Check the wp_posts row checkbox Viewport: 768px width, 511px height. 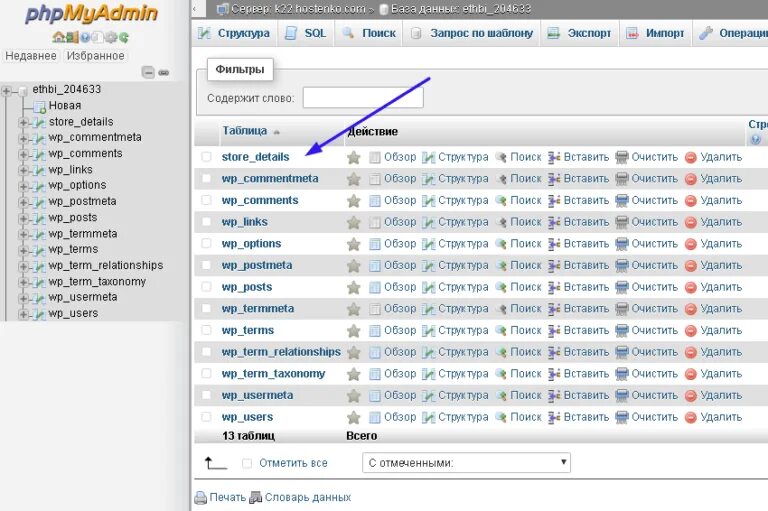click(x=206, y=286)
